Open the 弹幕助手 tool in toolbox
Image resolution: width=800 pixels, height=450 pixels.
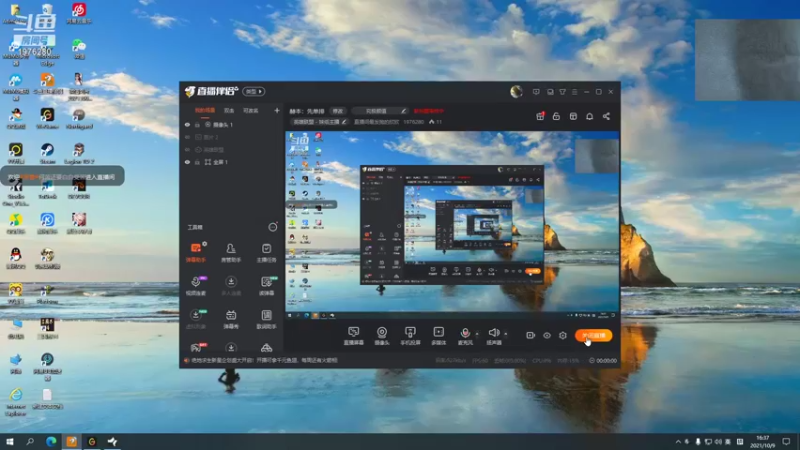click(196, 252)
